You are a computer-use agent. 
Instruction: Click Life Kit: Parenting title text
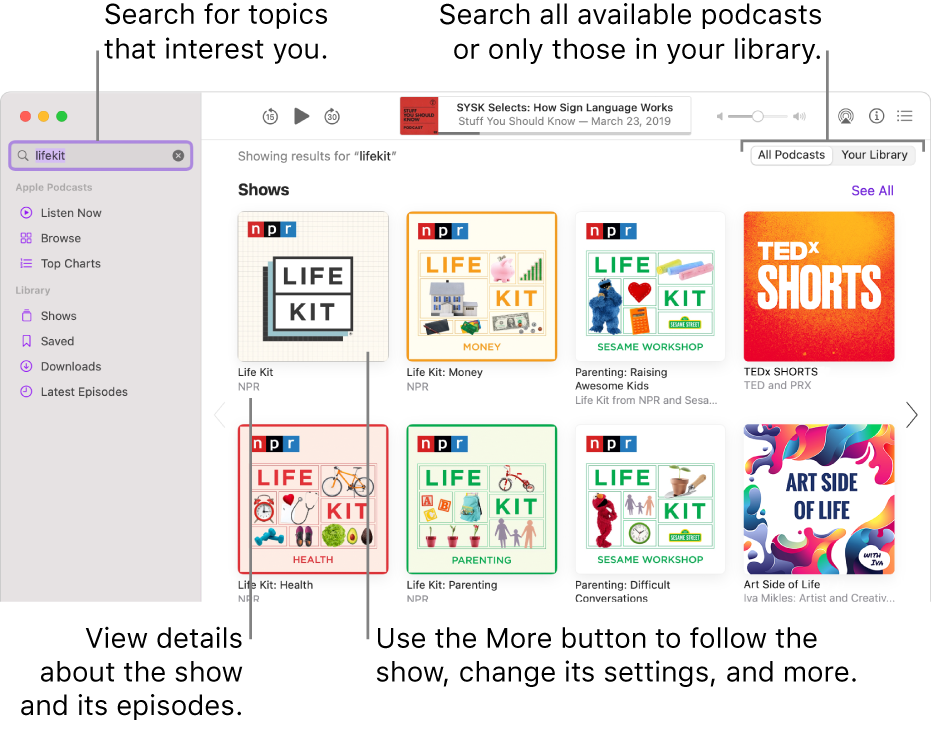(x=452, y=585)
